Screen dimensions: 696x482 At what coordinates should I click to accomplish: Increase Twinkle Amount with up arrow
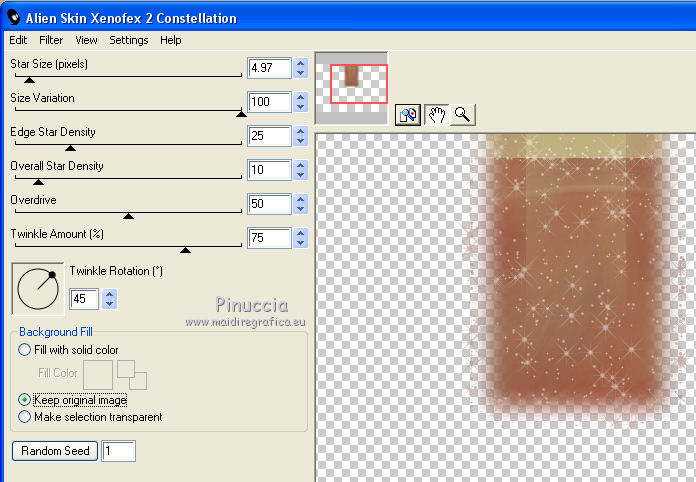(x=301, y=233)
